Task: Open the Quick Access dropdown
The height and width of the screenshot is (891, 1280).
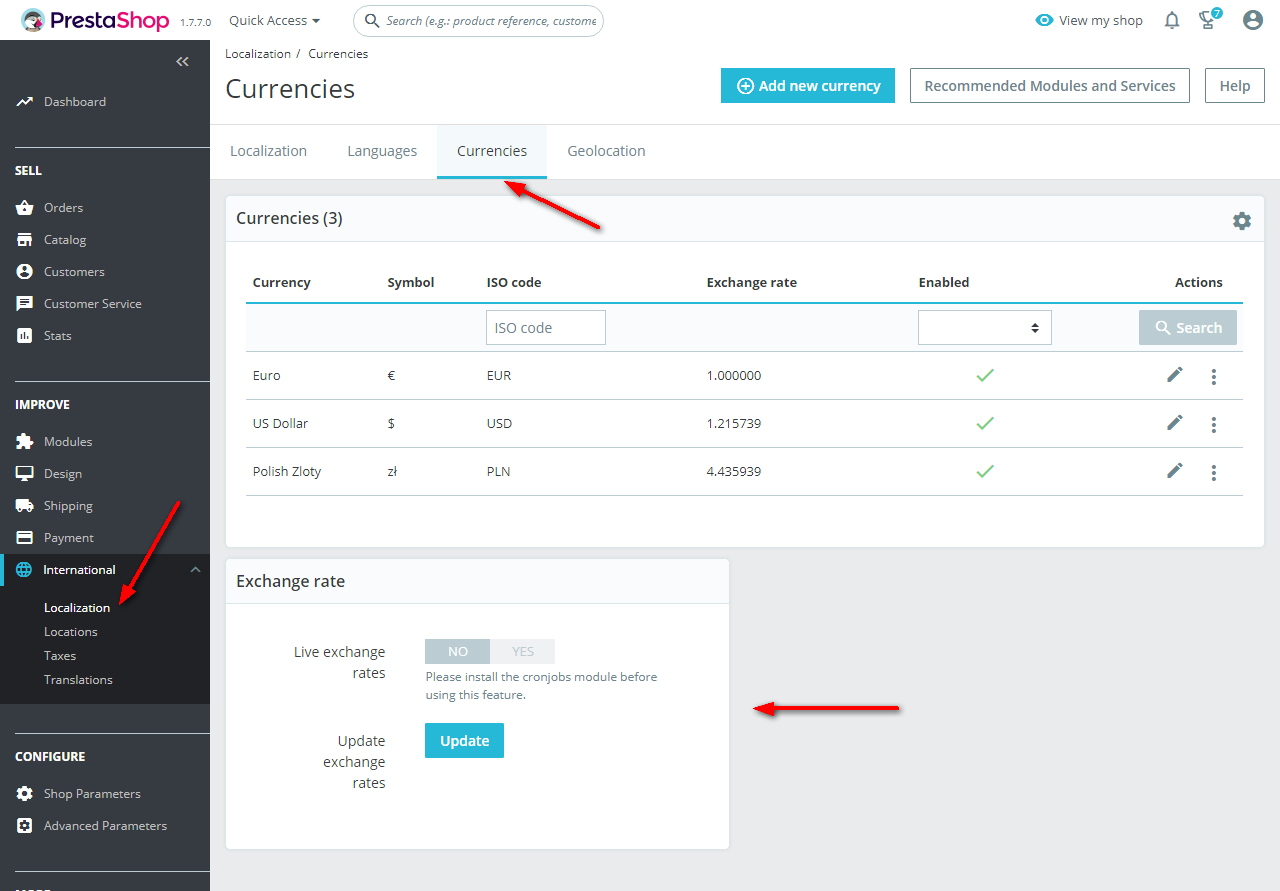Action: (274, 20)
